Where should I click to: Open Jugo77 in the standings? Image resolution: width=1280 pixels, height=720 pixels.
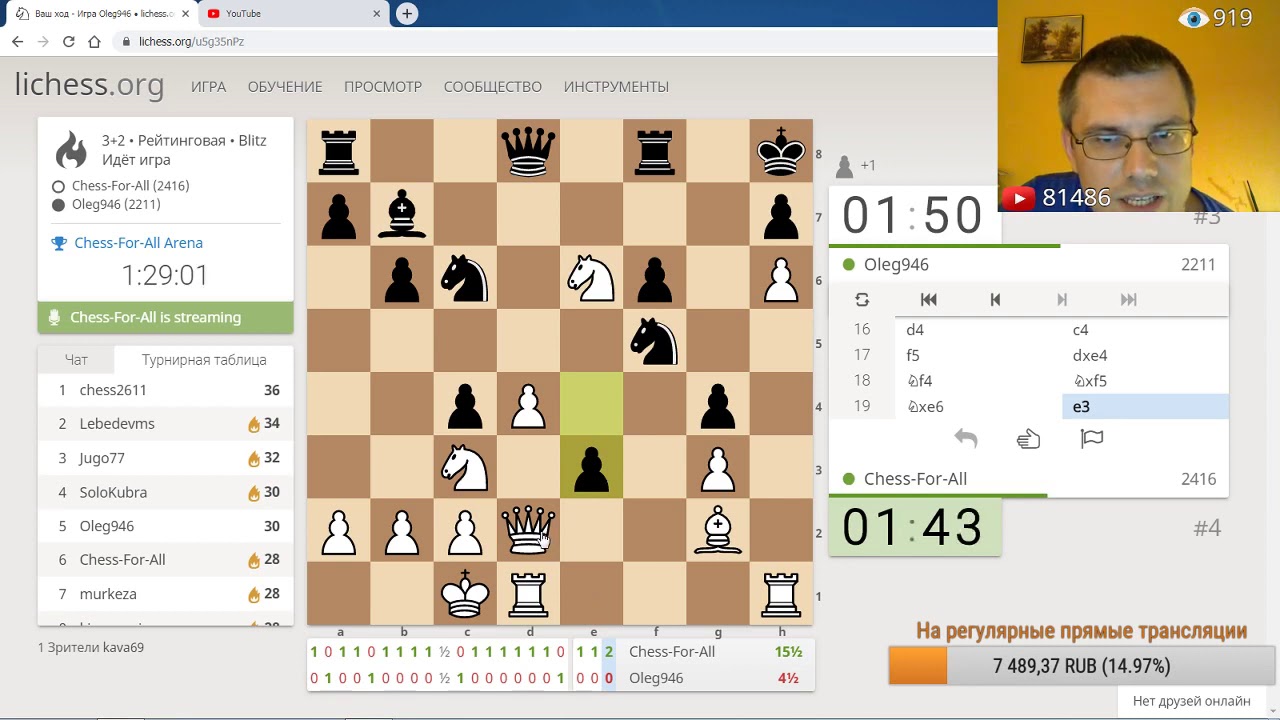click(x=102, y=458)
